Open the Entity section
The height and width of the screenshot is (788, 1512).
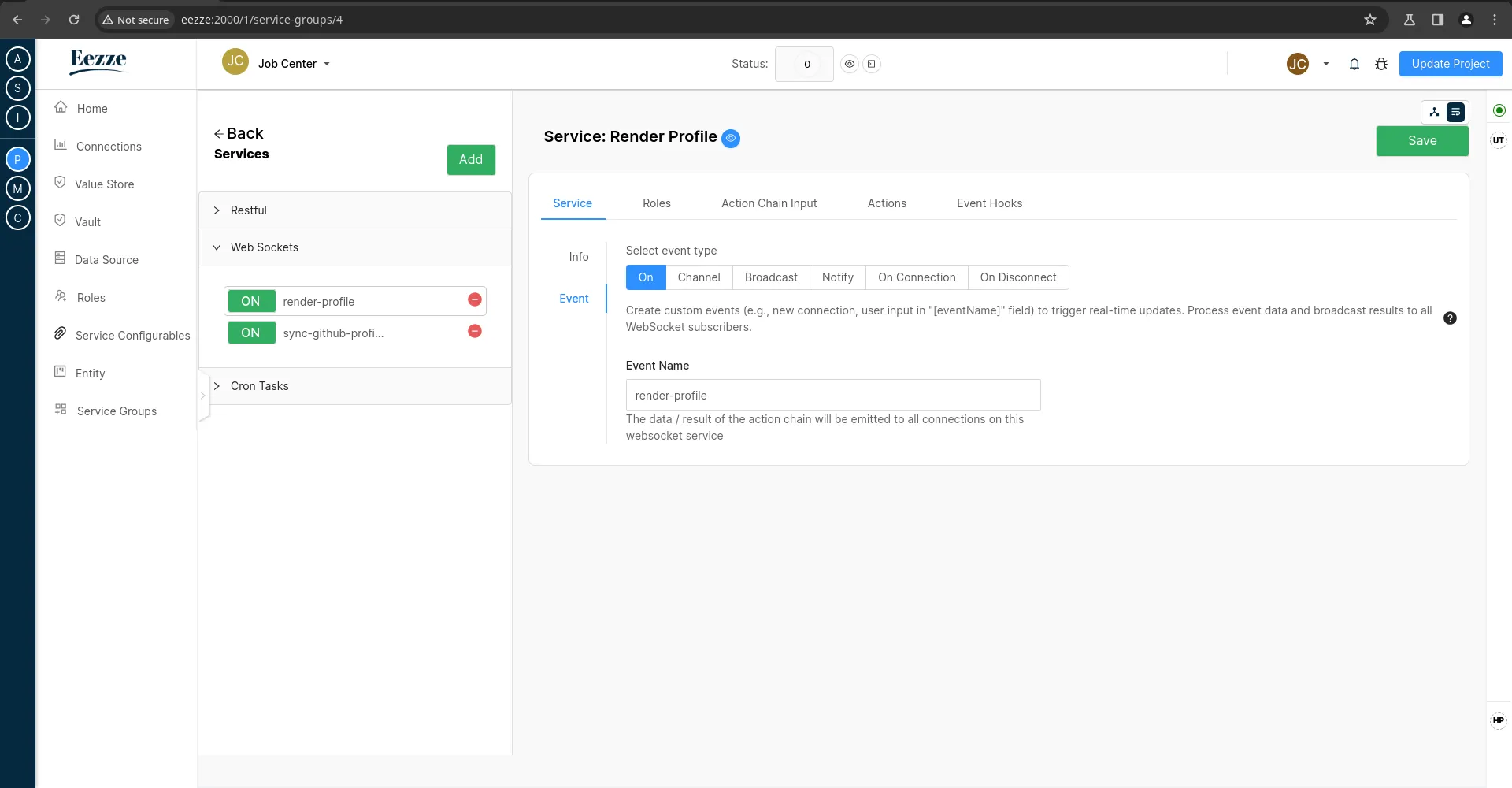pos(90,373)
